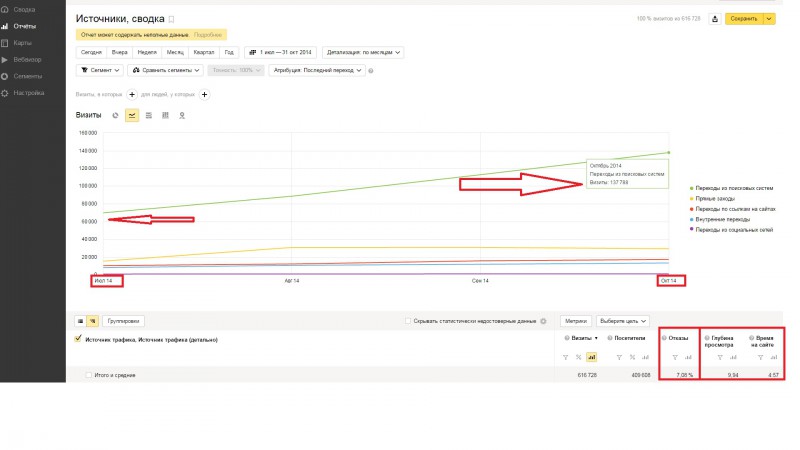
Task: Open the Точность: 100% dropdown
Action: [236, 70]
